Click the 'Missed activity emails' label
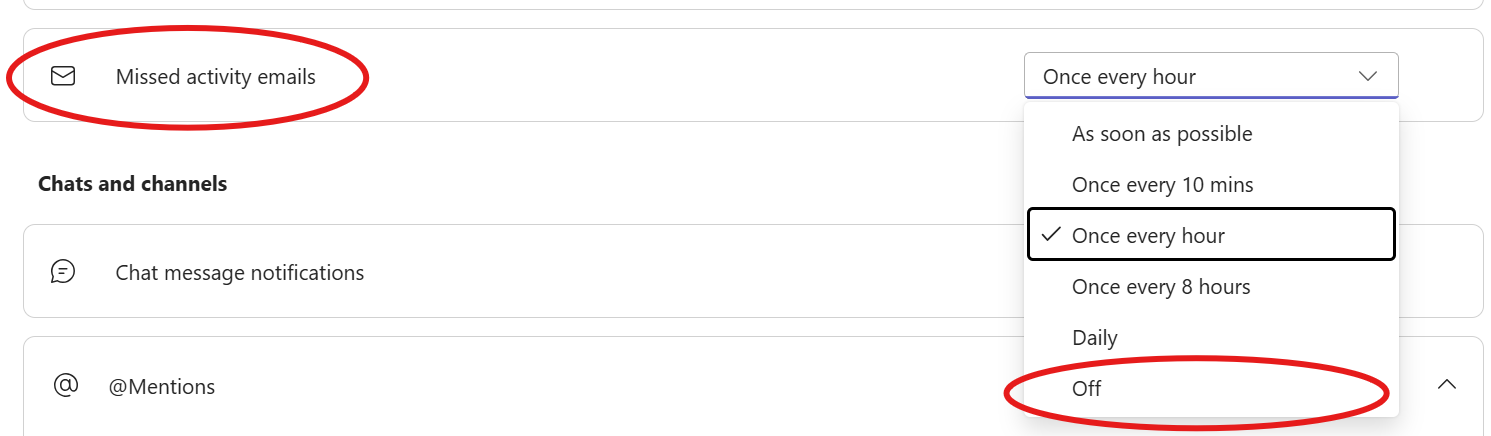1491x436 pixels. click(215, 77)
